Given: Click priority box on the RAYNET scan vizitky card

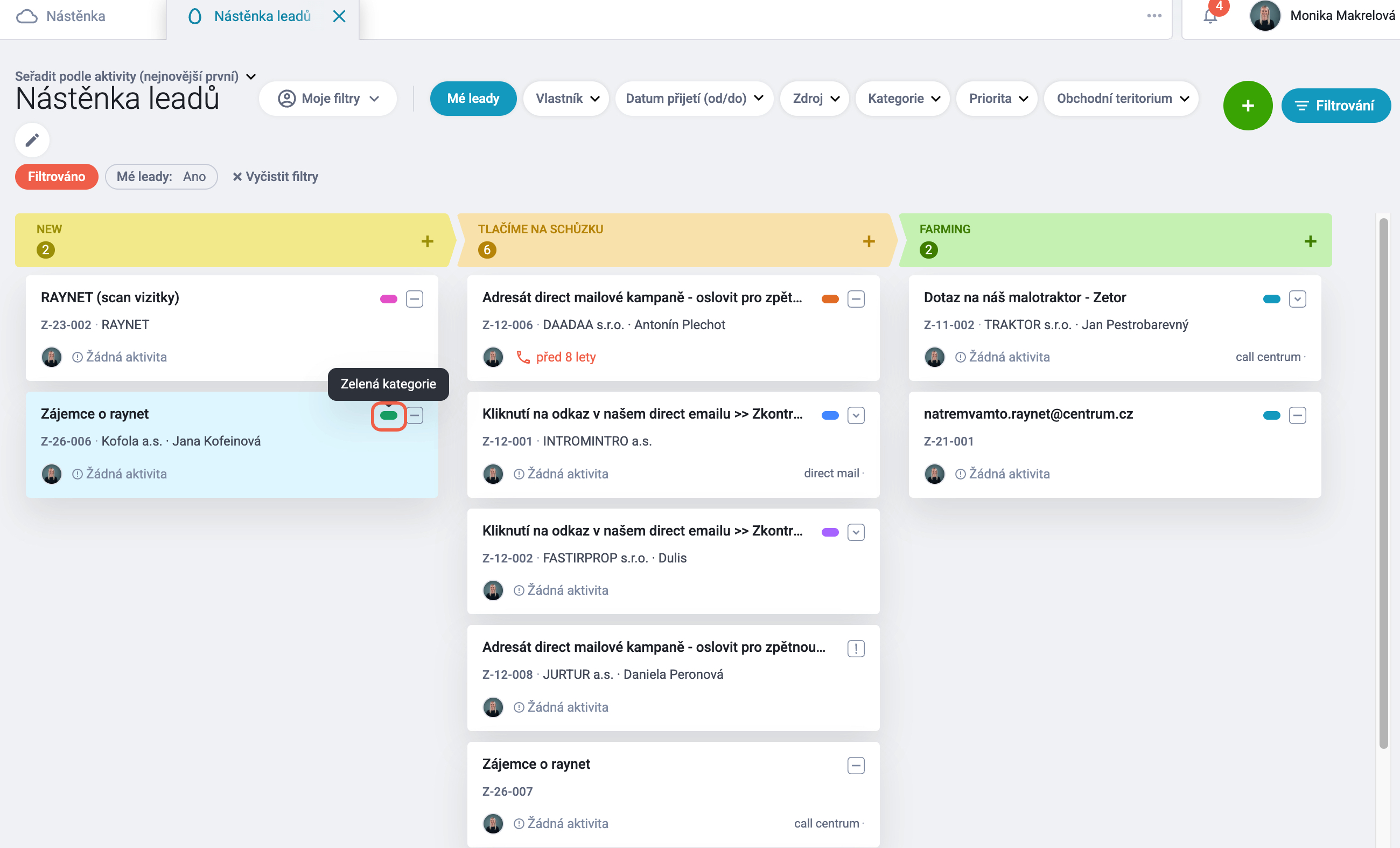Looking at the screenshot, I should pos(415,299).
